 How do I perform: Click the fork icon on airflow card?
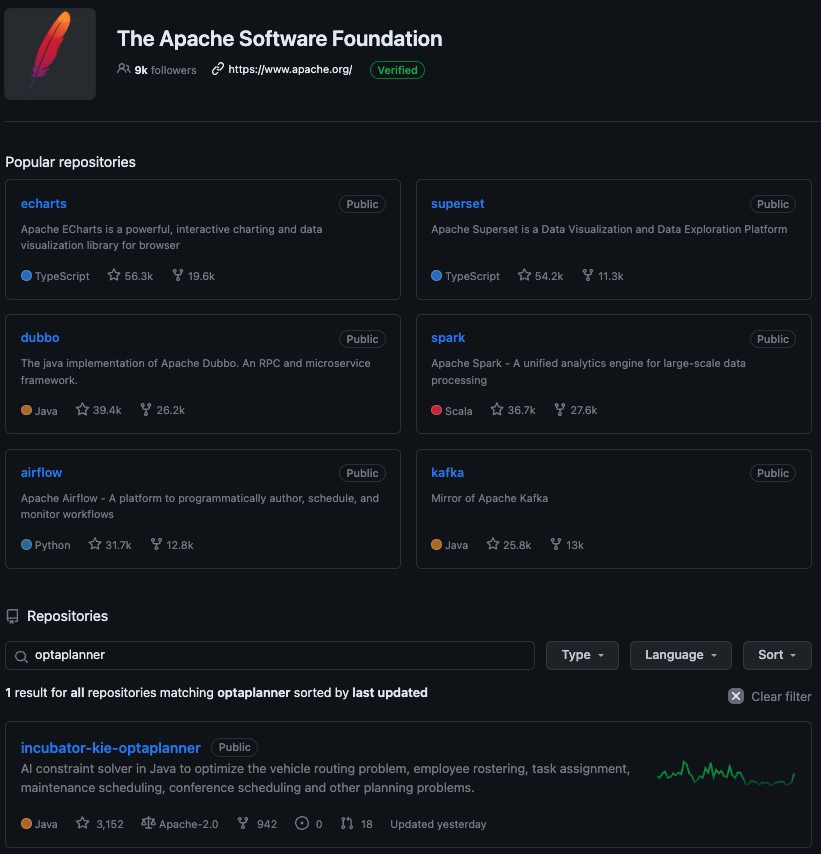[x=156, y=544]
